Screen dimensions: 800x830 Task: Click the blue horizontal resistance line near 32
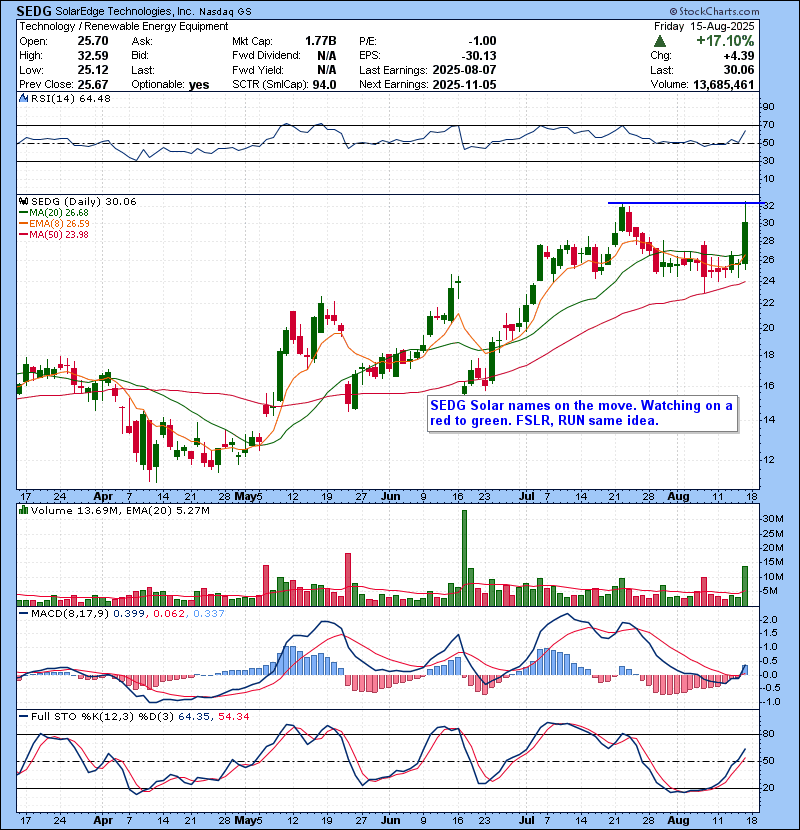click(686, 203)
